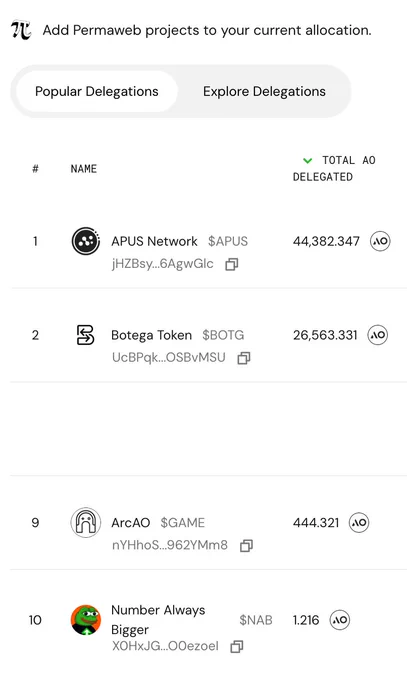Sort by the NAME column header
This screenshot has height=680, width=407.
(84, 169)
